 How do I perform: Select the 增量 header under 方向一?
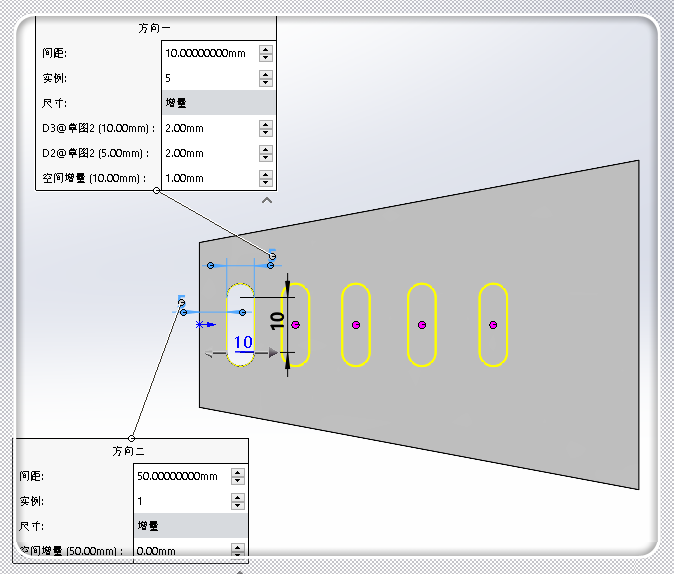pyautogui.click(x=219, y=103)
